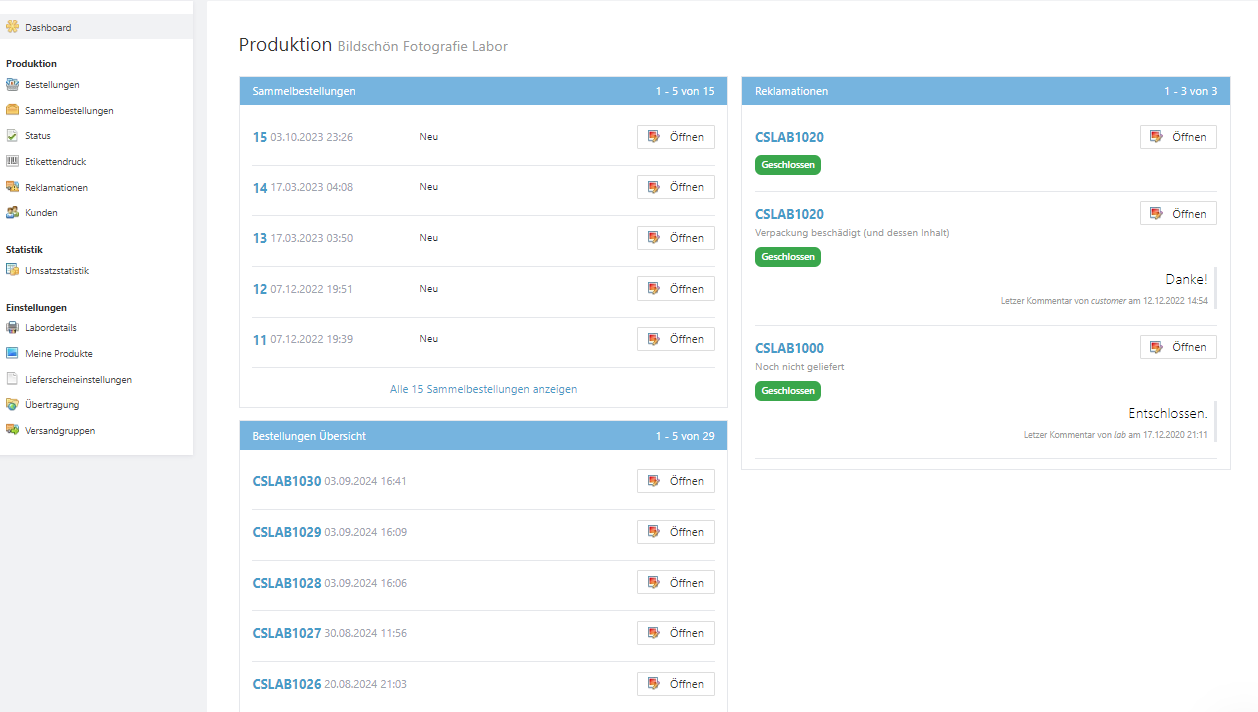Click the Meine Produkte picture icon
1258x712 pixels.
[12, 353]
